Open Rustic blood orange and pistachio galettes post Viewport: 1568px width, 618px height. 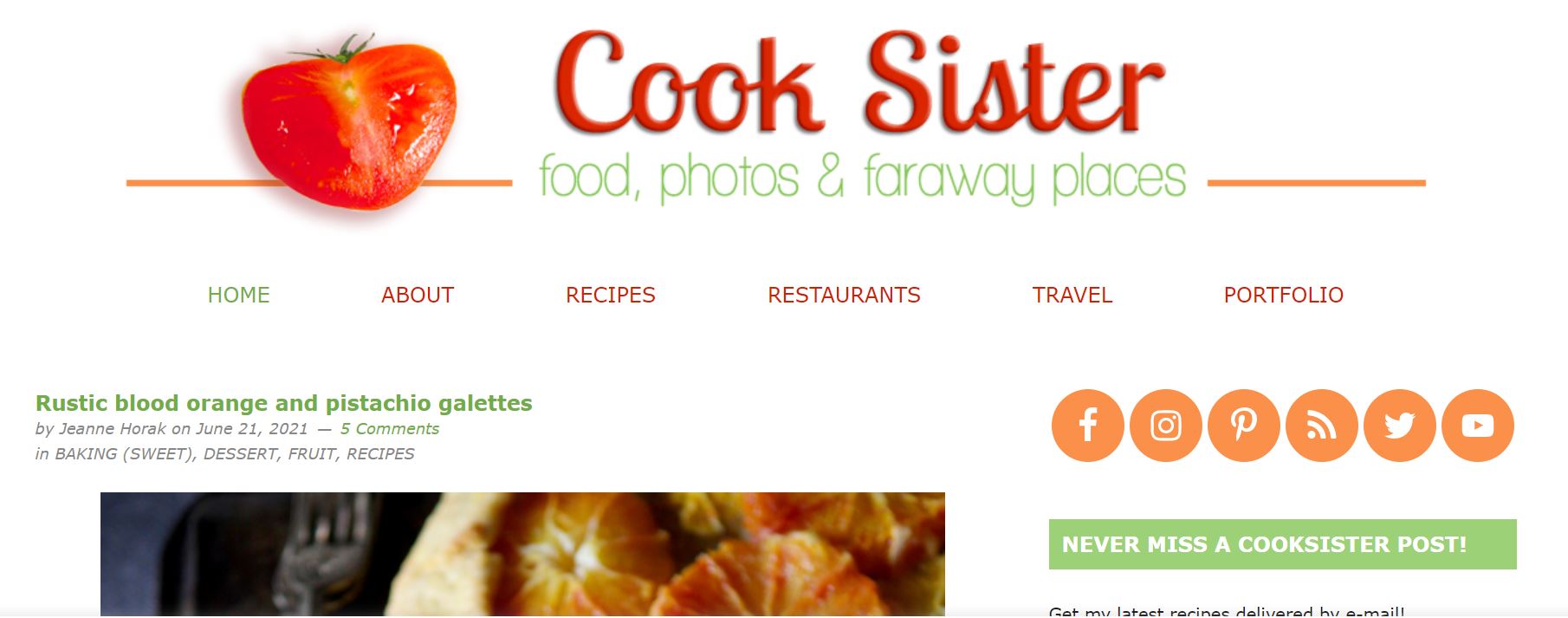coord(284,403)
